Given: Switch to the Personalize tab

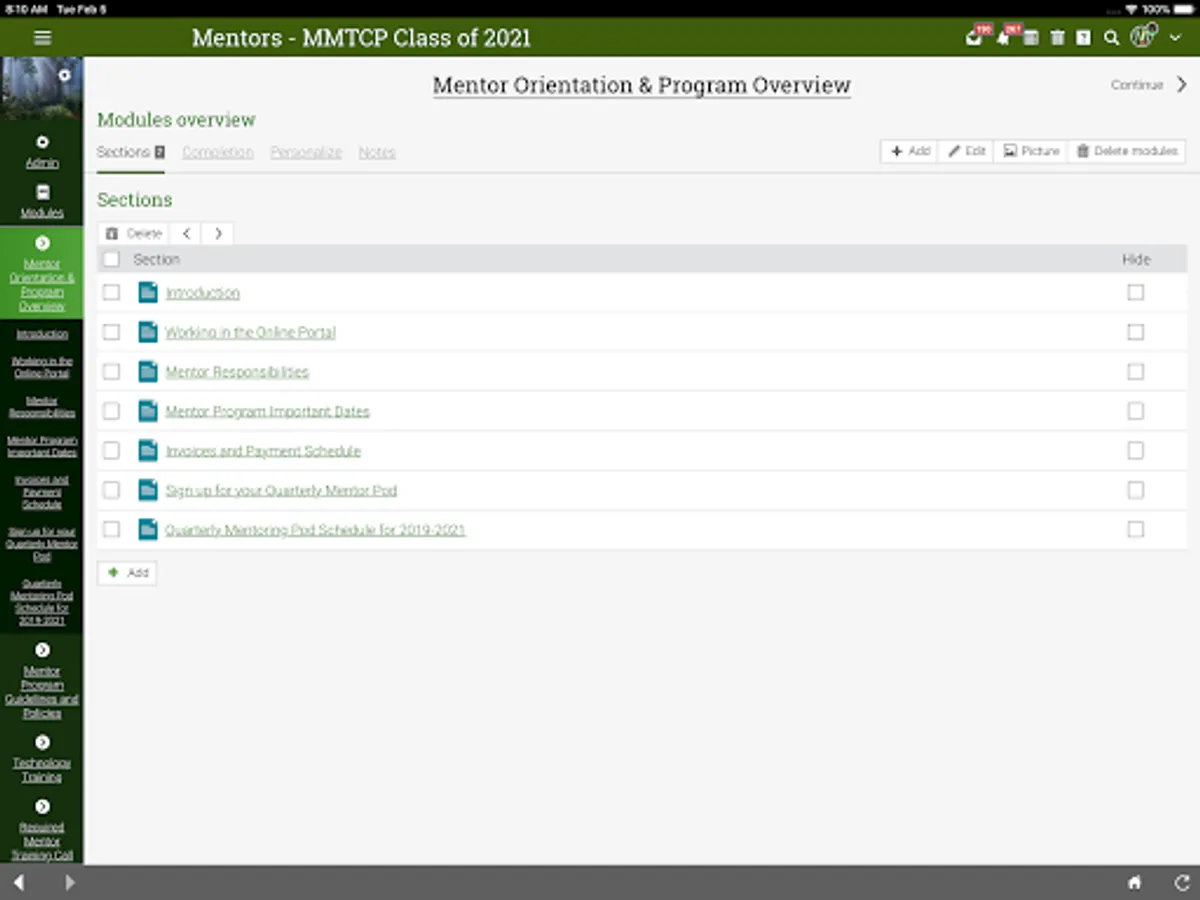Looking at the screenshot, I should pos(306,152).
